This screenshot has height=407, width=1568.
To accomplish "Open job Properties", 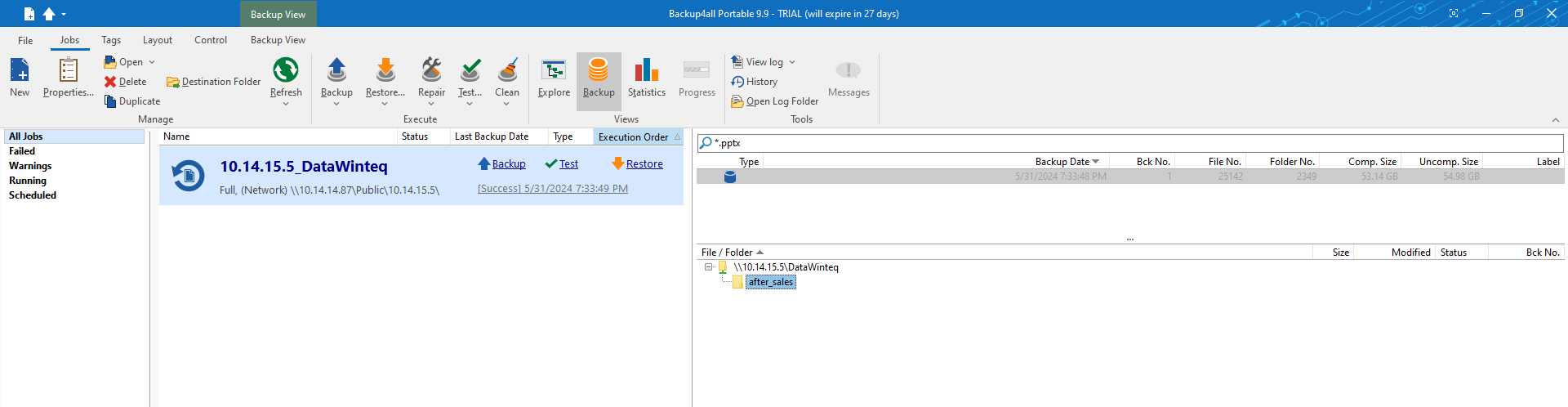I will coord(69,77).
